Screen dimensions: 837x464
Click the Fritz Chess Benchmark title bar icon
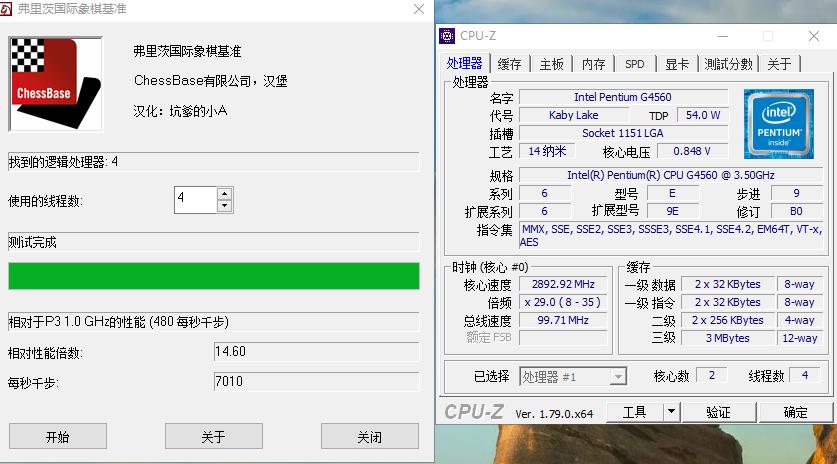6,9
